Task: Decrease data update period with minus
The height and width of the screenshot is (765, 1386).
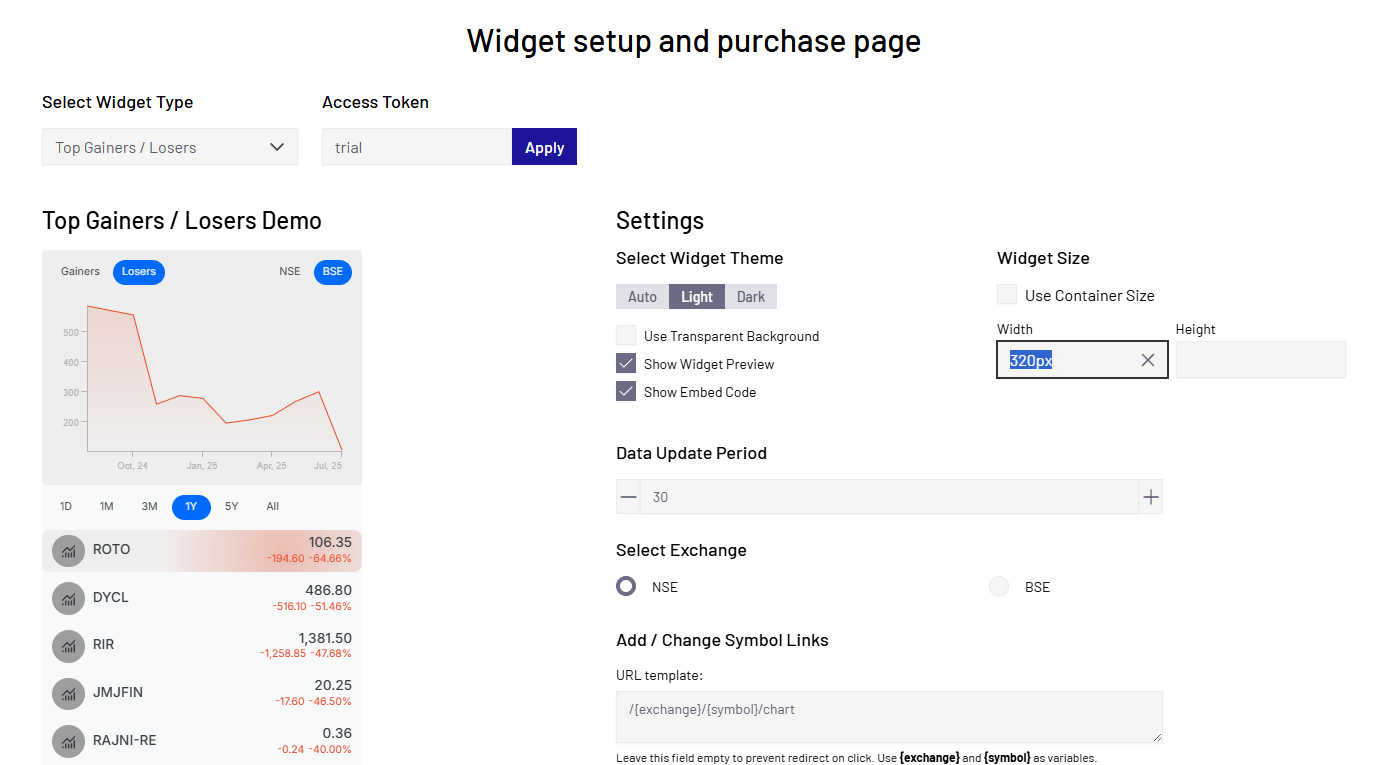Action: point(628,497)
